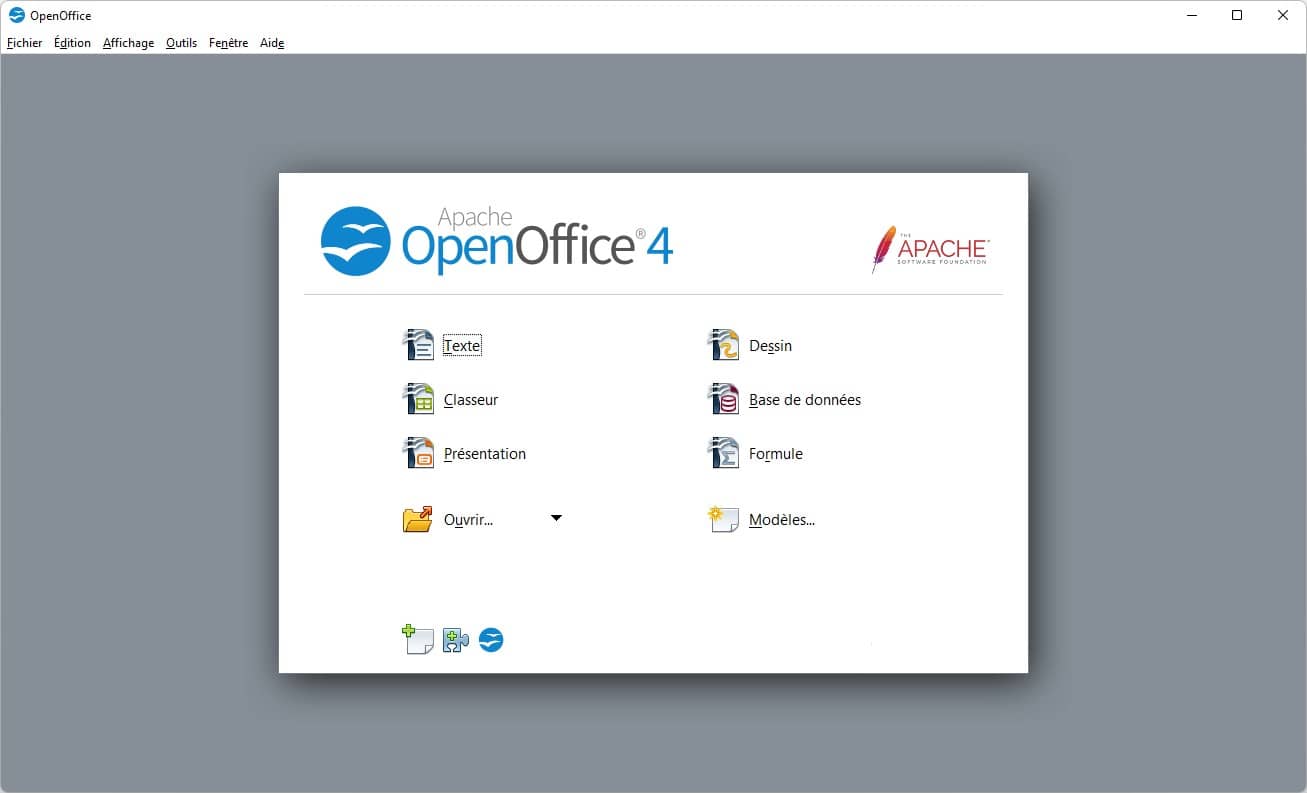
Task: Click the Classeur spreadsheet icon
Action: (418, 399)
